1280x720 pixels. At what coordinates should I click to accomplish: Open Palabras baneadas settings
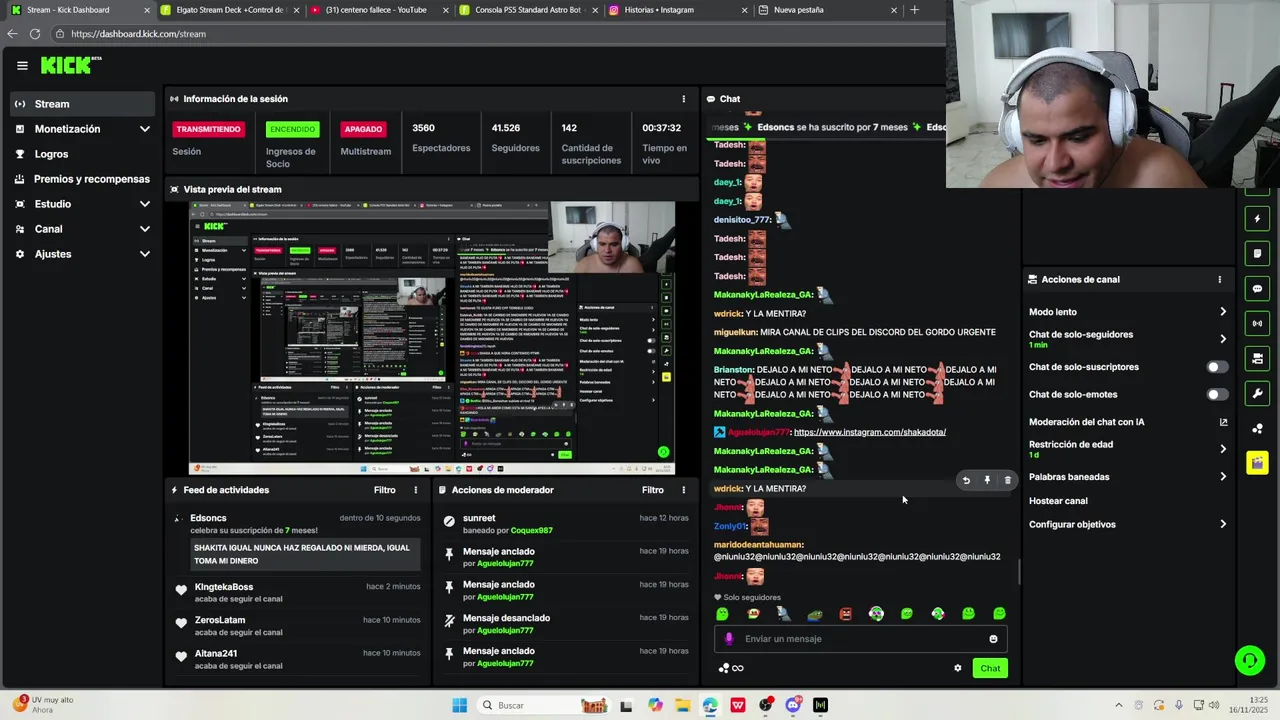(1127, 477)
